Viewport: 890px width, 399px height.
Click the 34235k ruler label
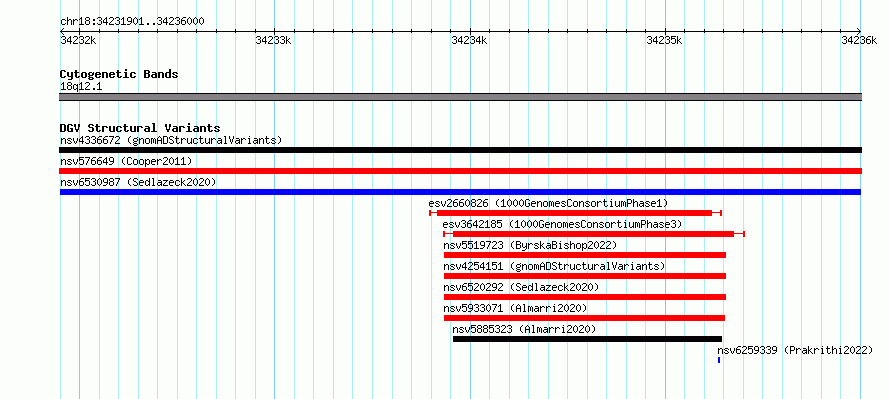[665, 40]
